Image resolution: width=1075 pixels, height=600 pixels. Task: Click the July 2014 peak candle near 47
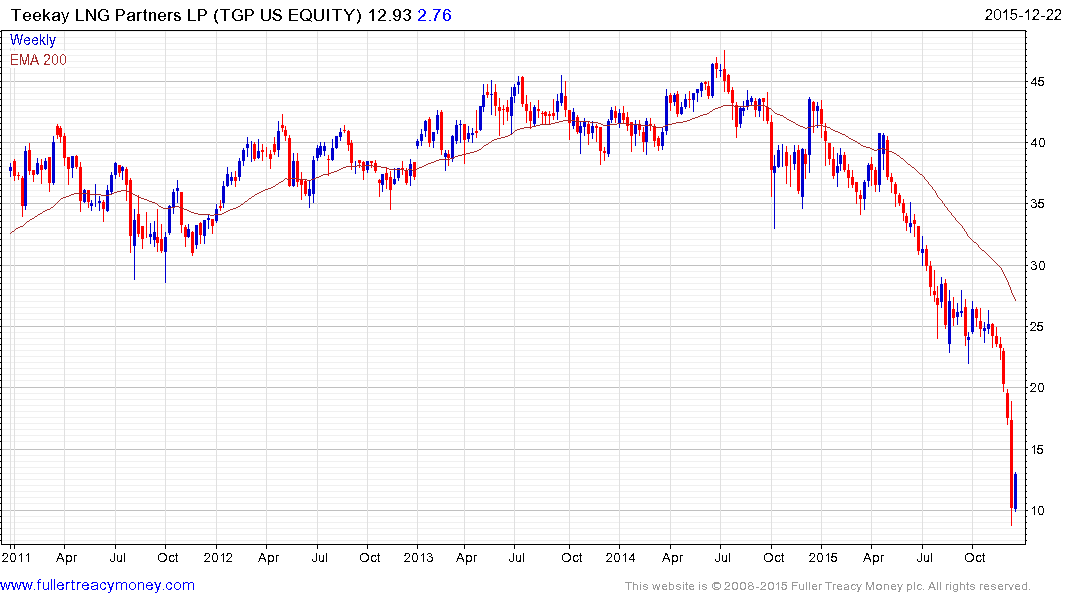click(724, 70)
